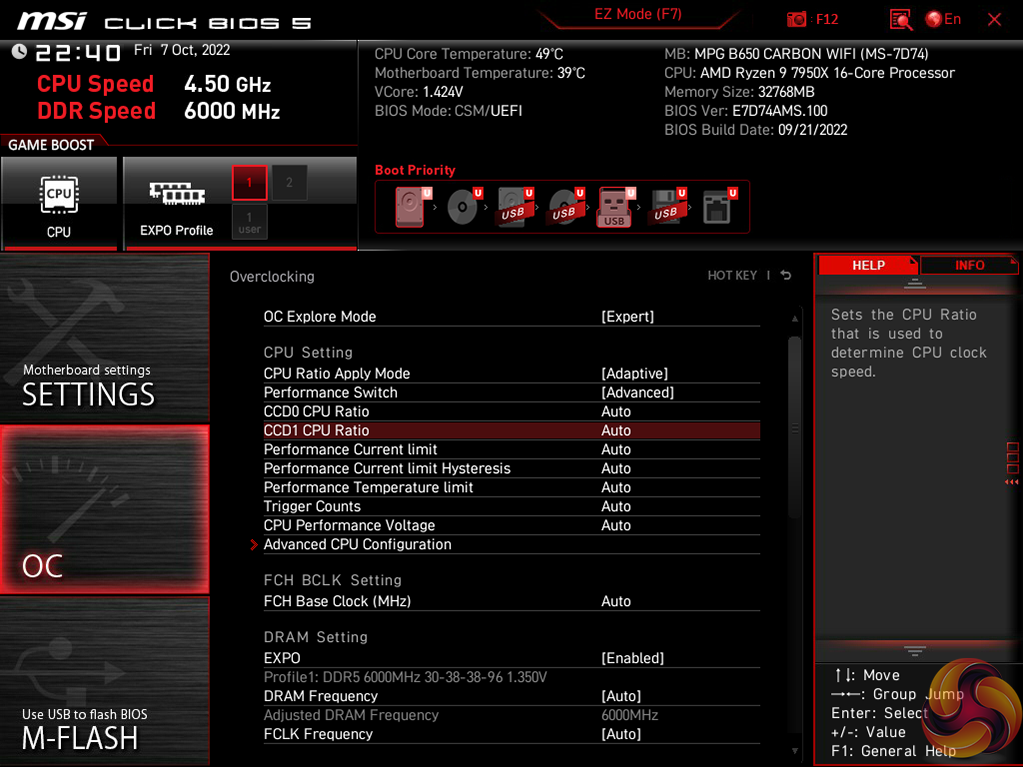Expand Advanced CPU Configuration submenu
Image resolution: width=1023 pixels, height=767 pixels.
click(357, 545)
